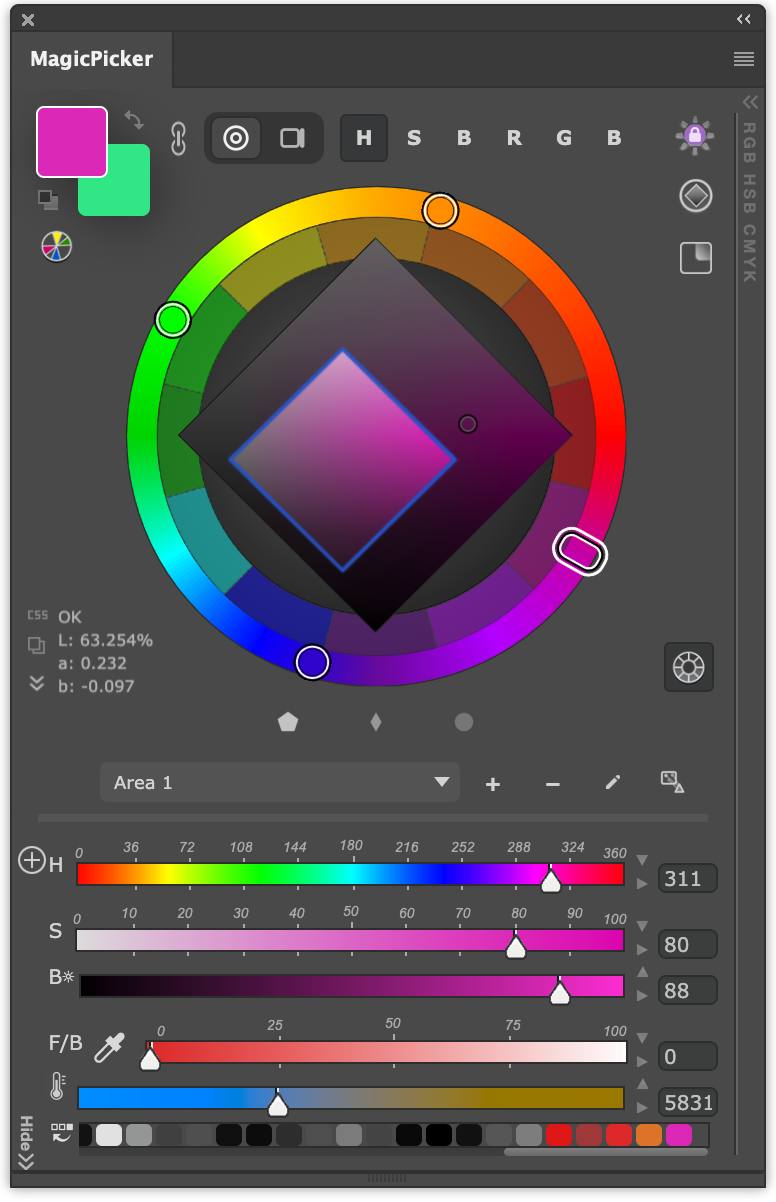
Task: Select the H hue channel button
Action: tap(364, 138)
